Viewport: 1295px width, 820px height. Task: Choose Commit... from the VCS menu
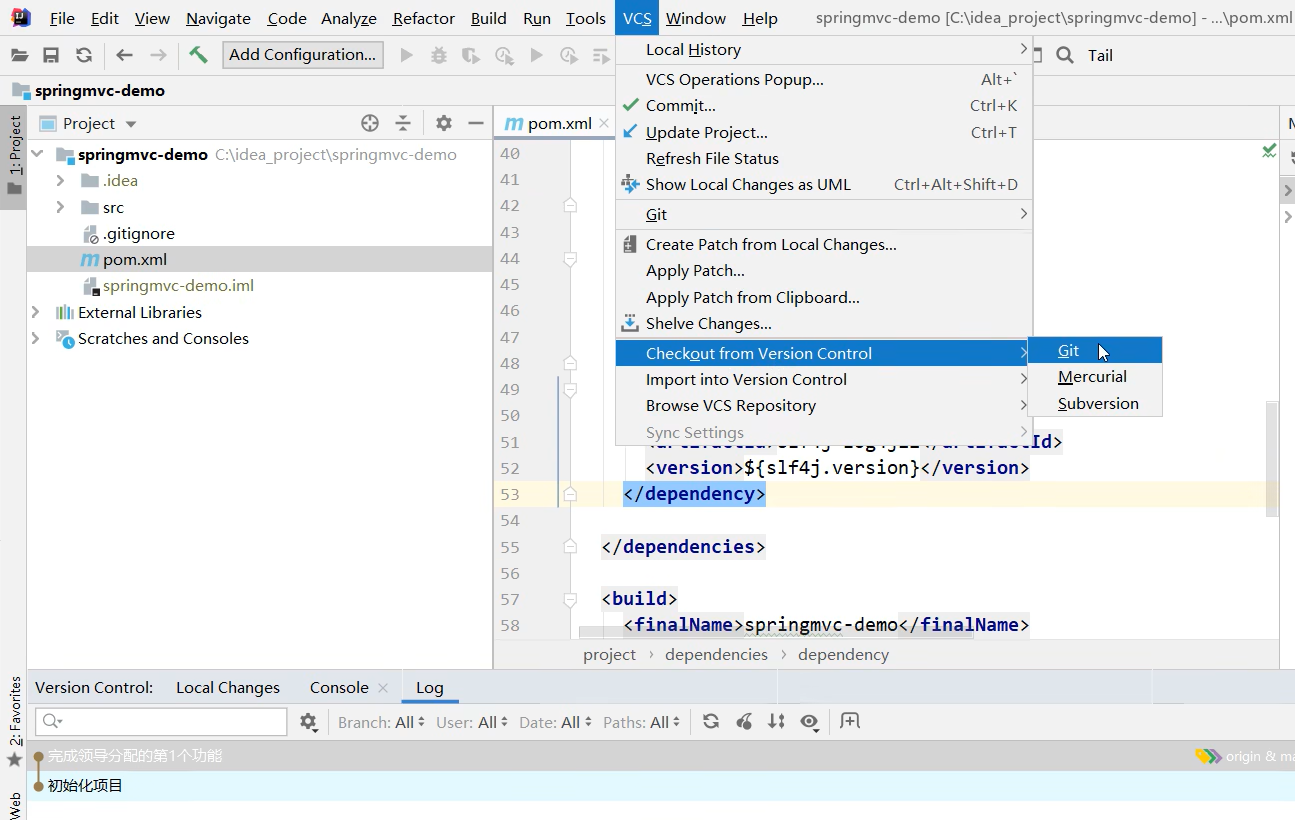(x=823, y=106)
